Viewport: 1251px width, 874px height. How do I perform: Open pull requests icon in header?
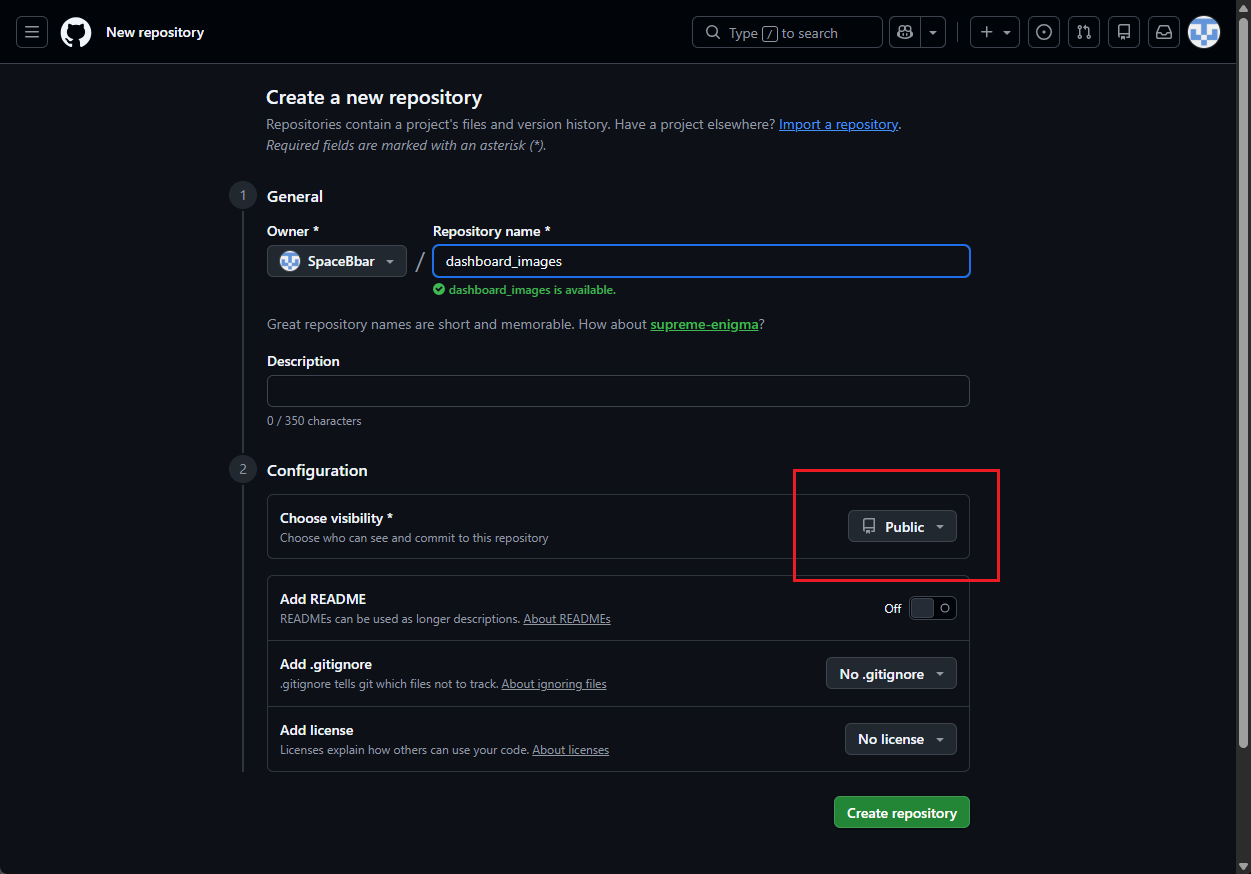pyautogui.click(x=1084, y=32)
